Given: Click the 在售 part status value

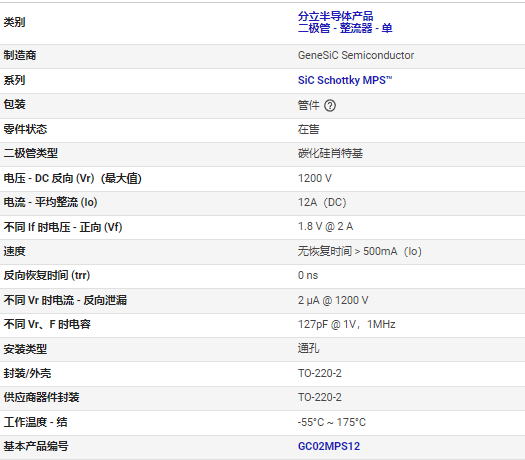Looking at the screenshot, I should 309,129.
